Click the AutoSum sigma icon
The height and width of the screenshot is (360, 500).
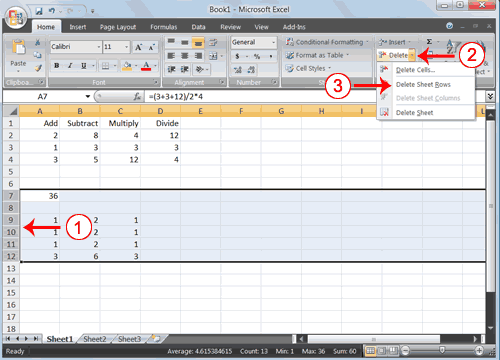429,42
